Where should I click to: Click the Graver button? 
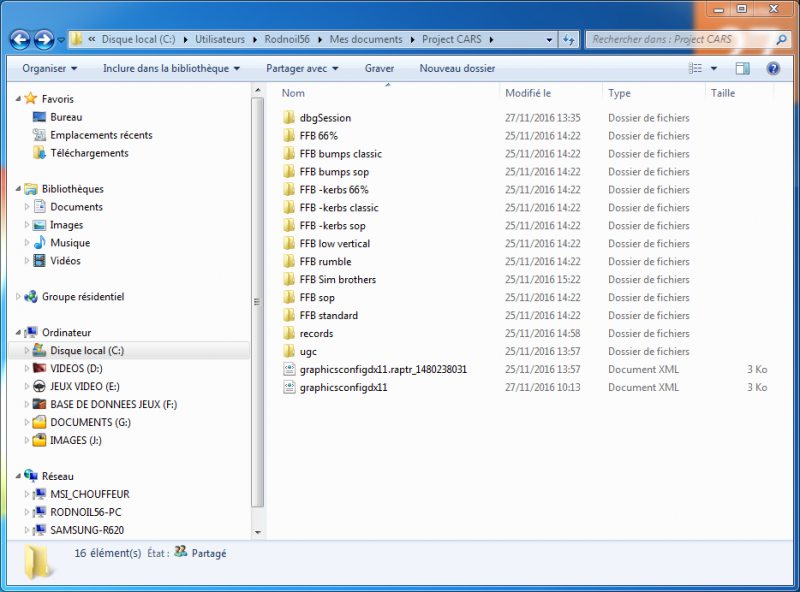click(379, 68)
